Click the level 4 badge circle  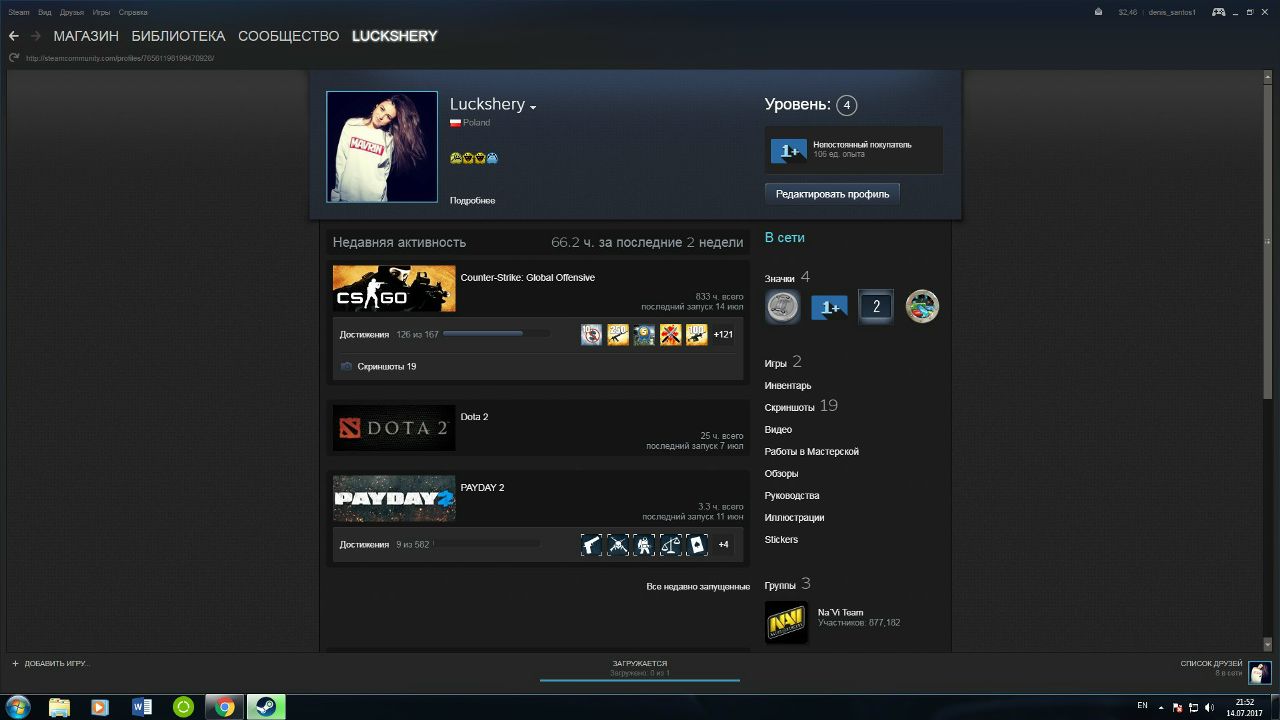(846, 105)
